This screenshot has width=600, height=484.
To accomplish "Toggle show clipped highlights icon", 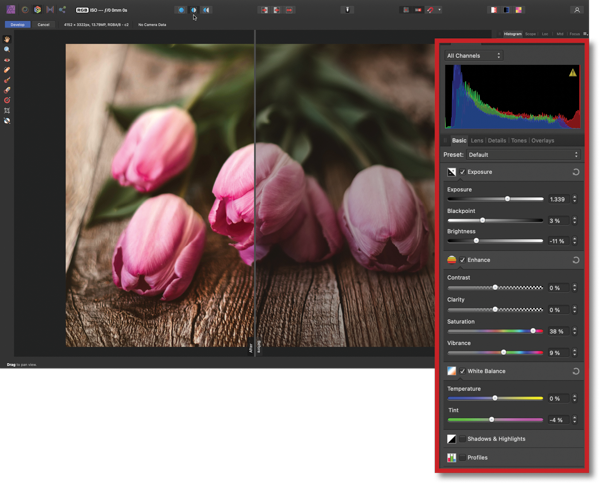I will [x=494, y=10].
